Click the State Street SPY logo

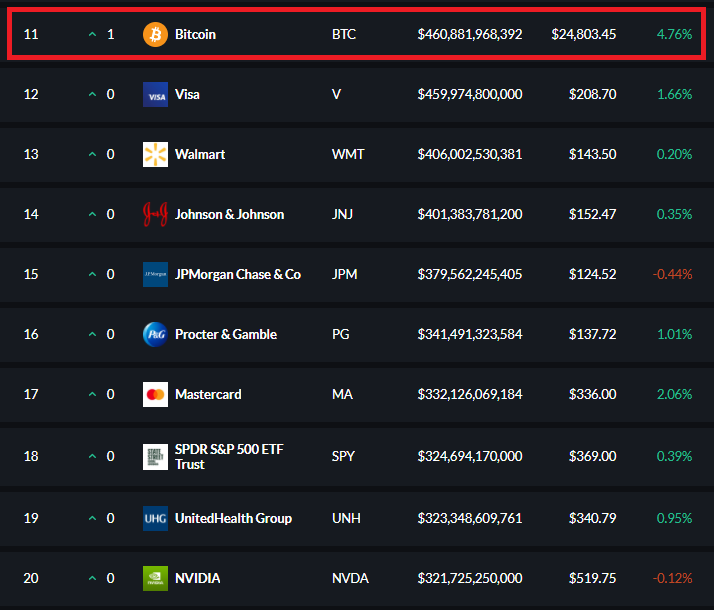tap(155, 457)
